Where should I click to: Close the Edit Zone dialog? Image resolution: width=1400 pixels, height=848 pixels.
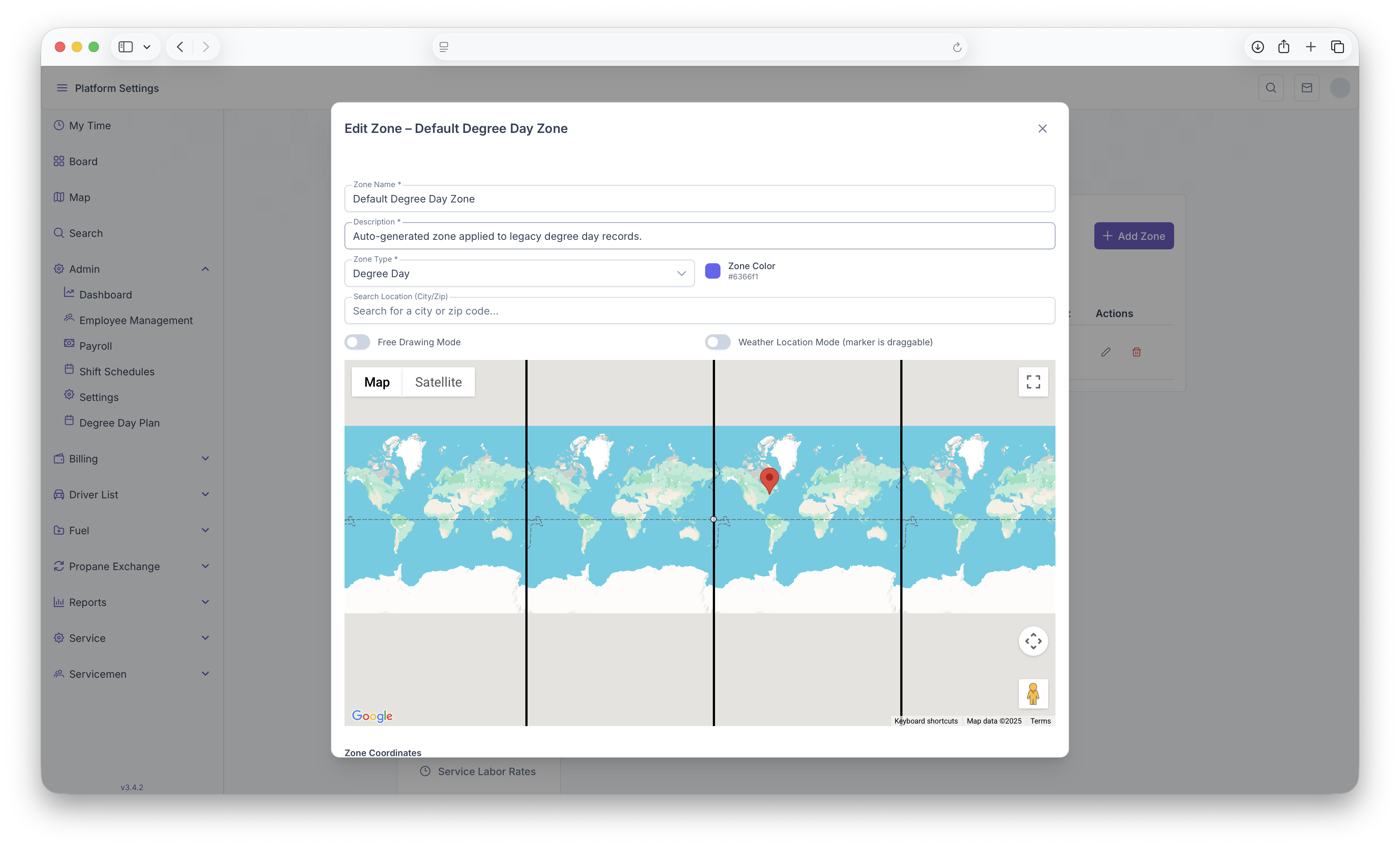click(x=1042, y=129)
